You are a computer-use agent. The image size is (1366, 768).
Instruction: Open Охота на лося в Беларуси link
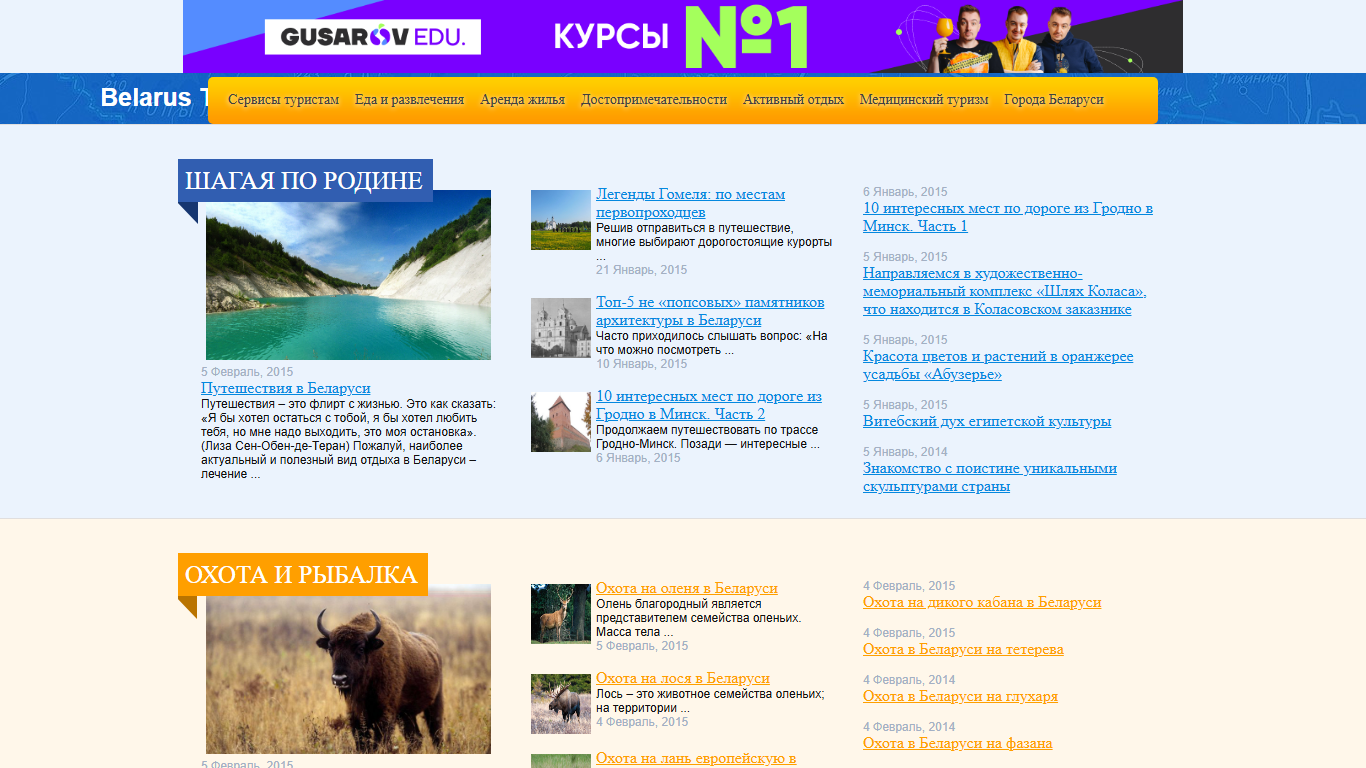pyautogui.click(x=683, y=678)
